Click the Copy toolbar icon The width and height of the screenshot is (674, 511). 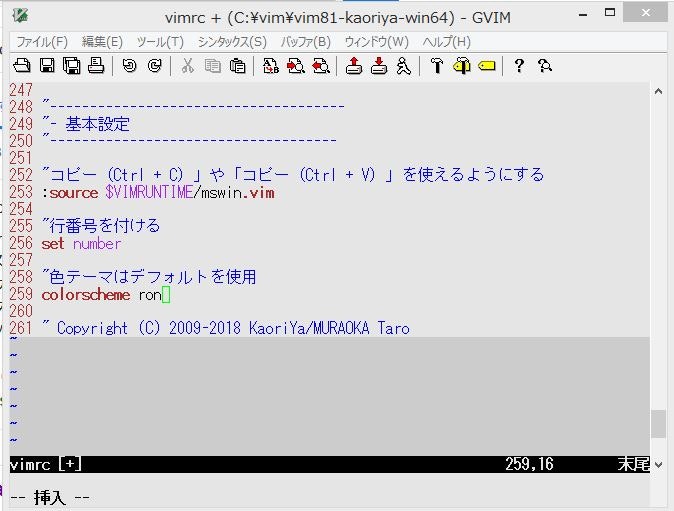click(x=212, y=66)
